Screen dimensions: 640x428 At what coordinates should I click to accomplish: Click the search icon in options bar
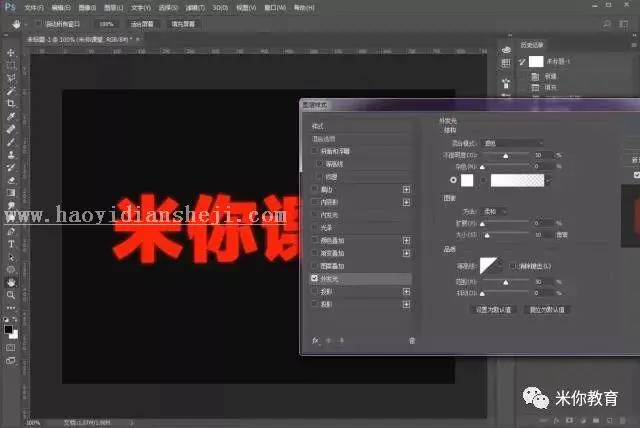point(607,24)
